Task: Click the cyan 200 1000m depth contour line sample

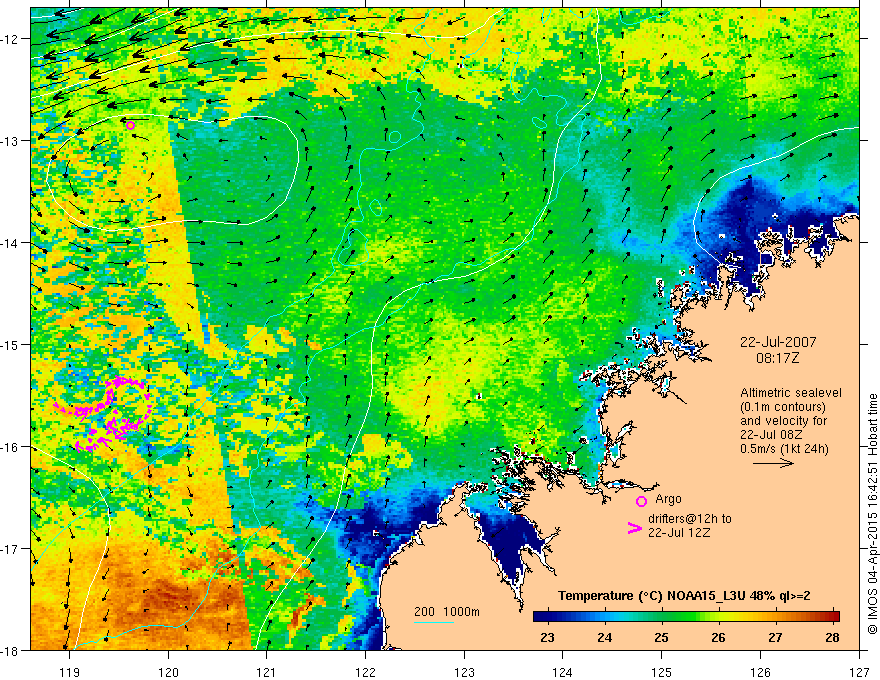Action: tap(434, 622)
